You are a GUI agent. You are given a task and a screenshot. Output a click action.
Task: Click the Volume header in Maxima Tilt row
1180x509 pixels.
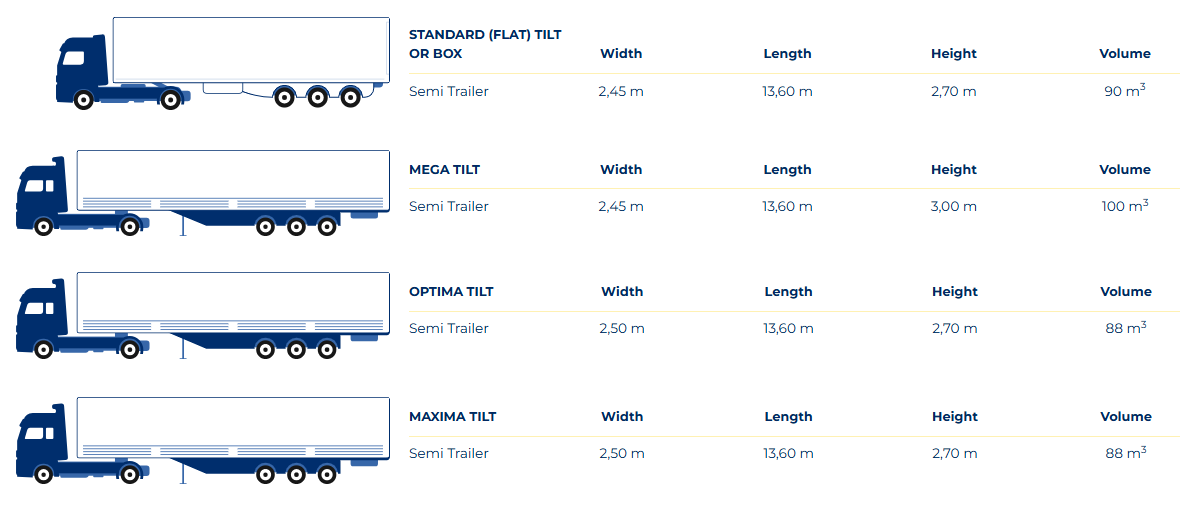point(1126,417)
